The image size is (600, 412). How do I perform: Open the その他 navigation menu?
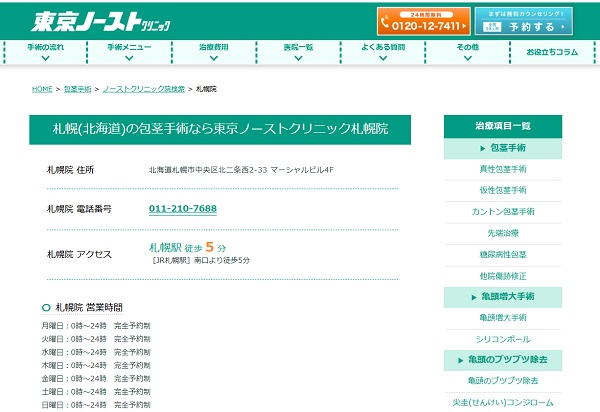point(468,50)
